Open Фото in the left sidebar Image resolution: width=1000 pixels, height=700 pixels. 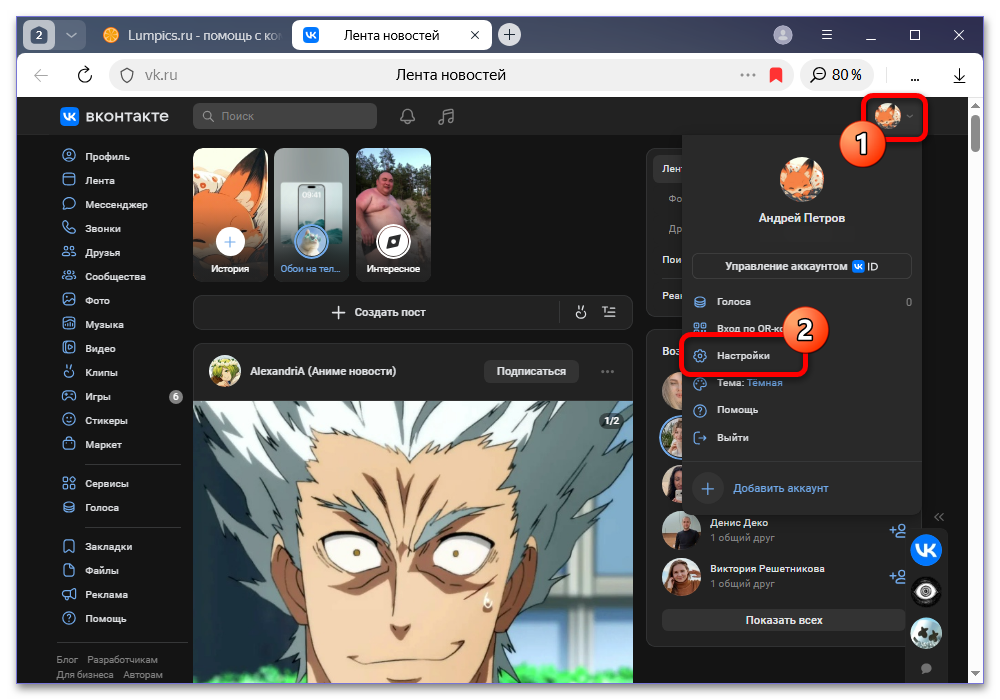85,300
